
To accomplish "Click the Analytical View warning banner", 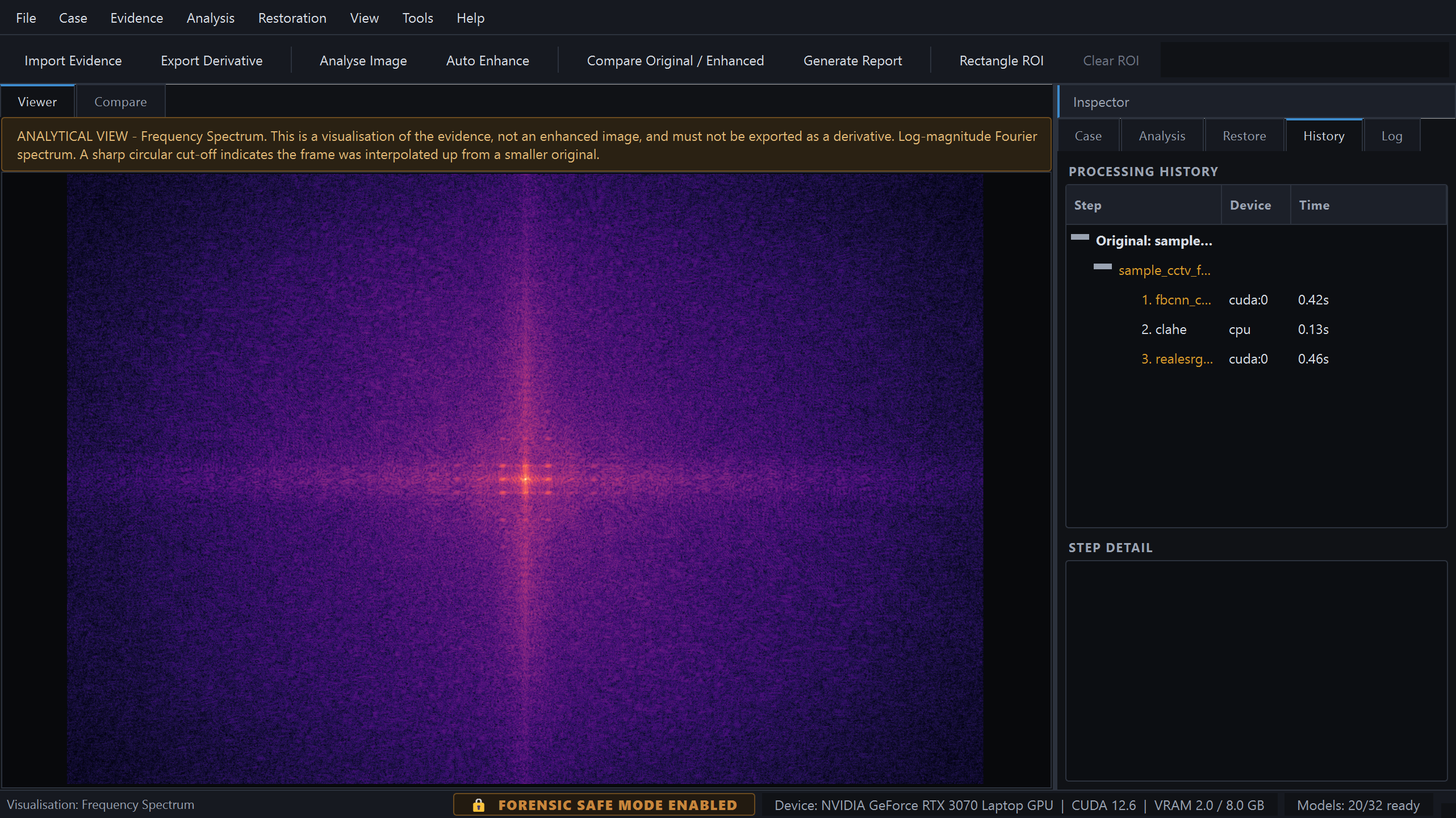I will pos(526,145).
